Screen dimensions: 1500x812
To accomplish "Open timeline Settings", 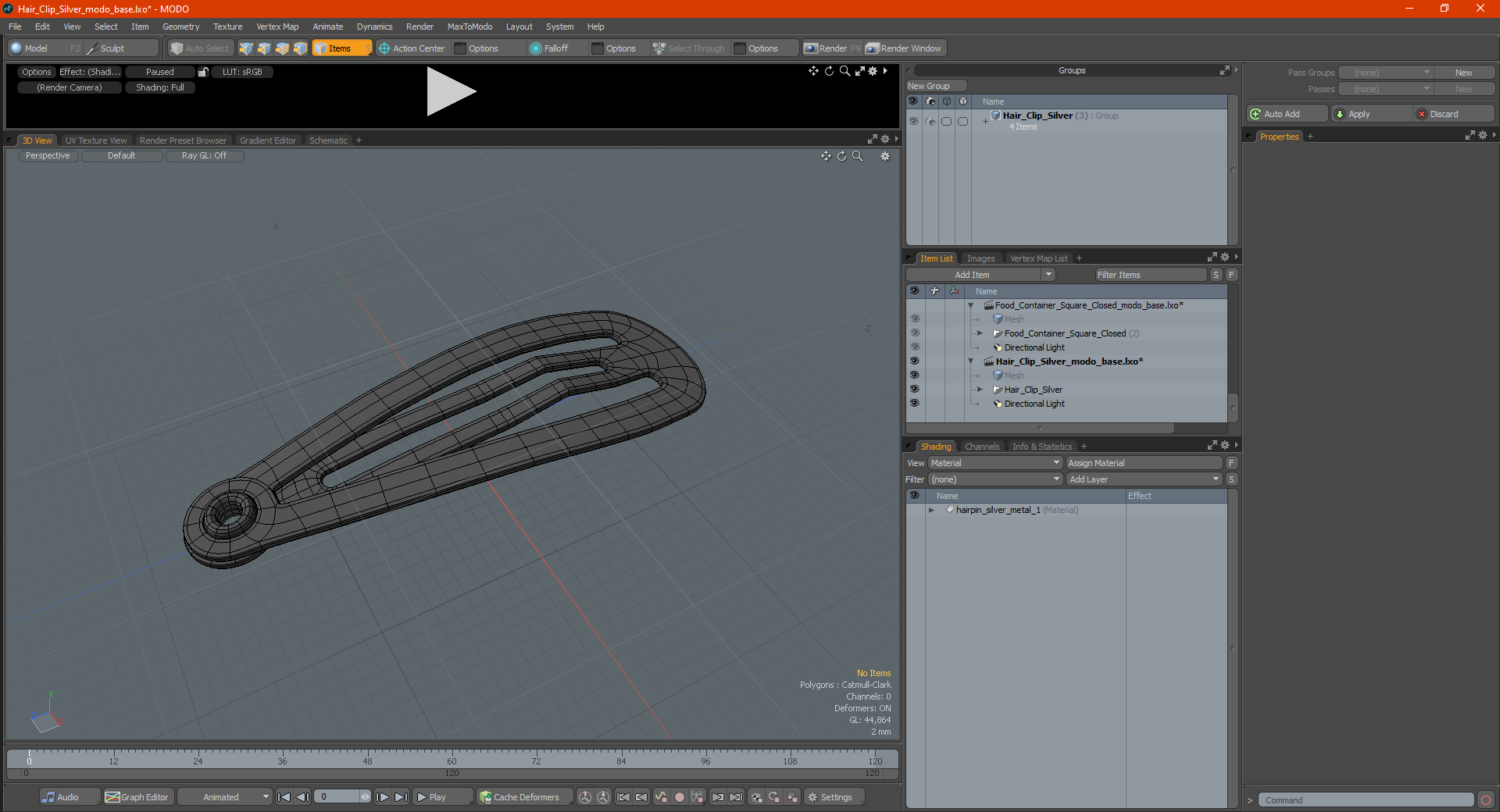I will click(833, 797).
